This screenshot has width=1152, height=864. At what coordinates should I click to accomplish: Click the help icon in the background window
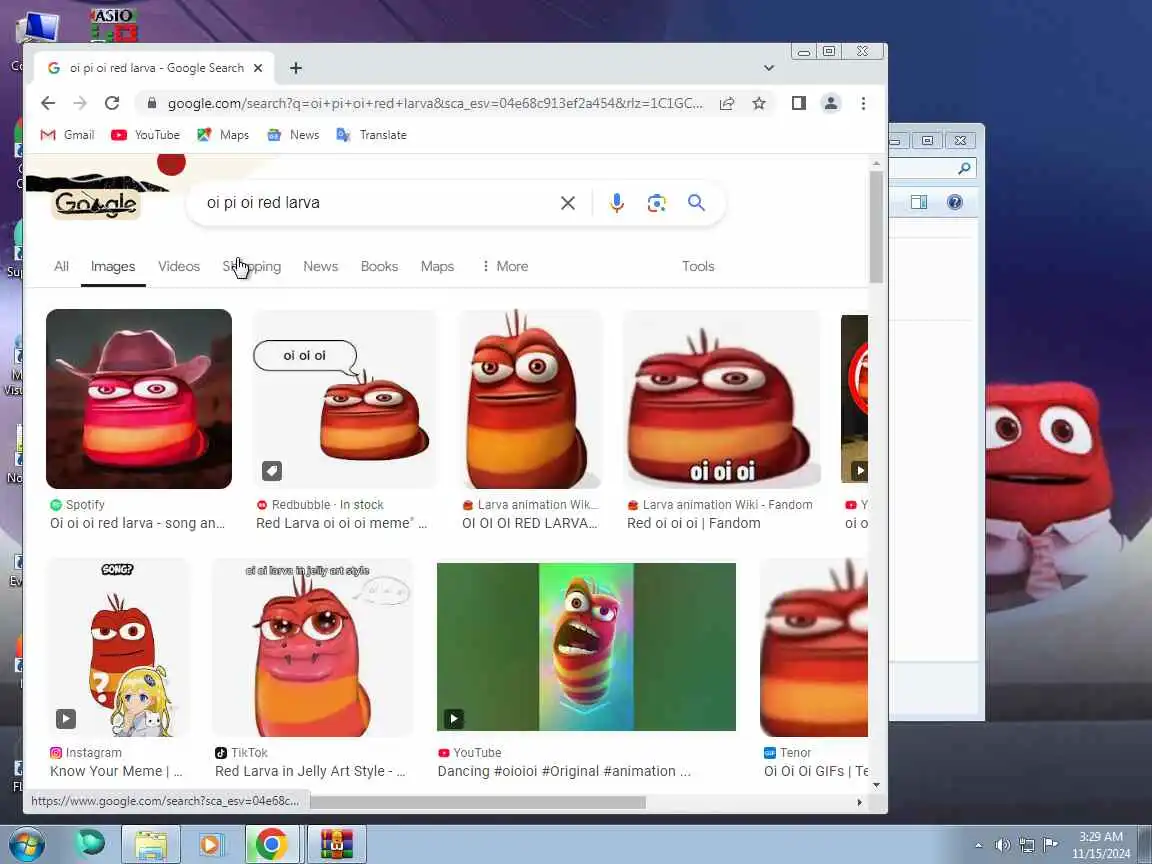tap(954, 203)
